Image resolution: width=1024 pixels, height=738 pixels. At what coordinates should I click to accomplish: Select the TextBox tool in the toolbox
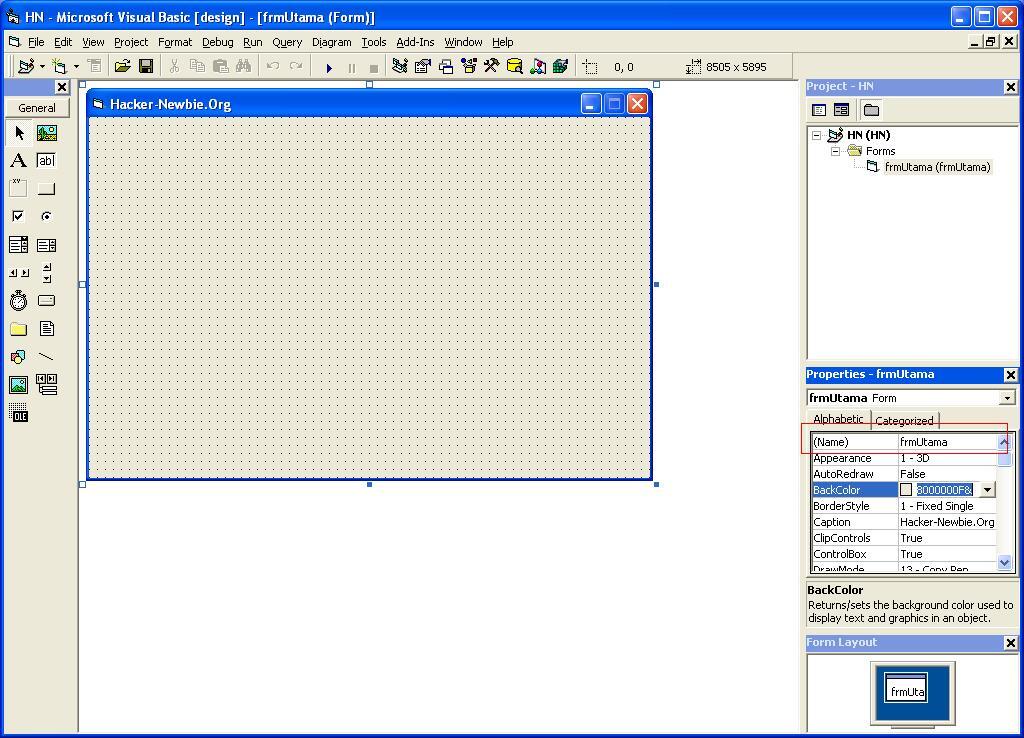(x=46, y=160)
